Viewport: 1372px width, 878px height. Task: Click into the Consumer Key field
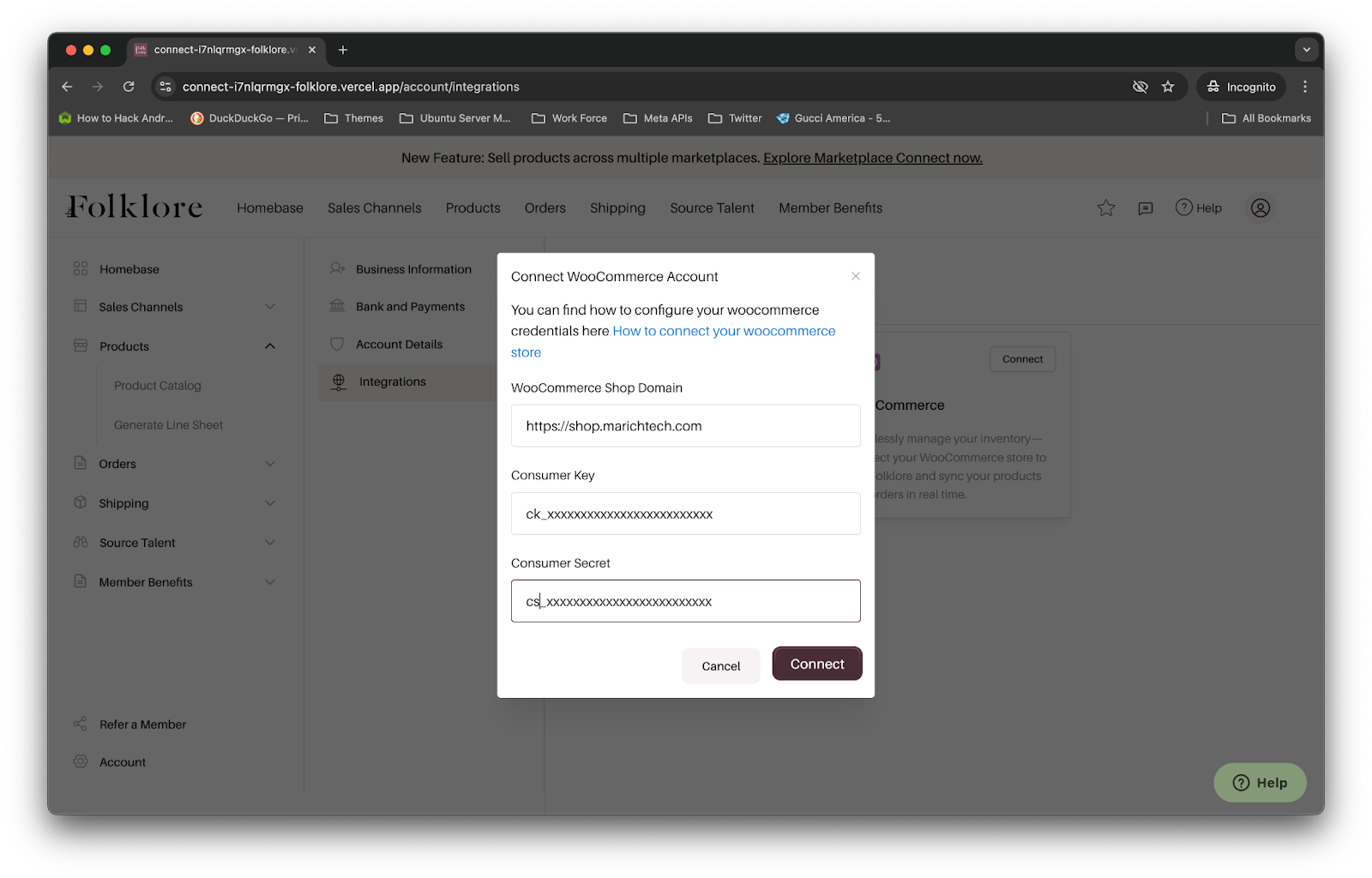[x=685, y=514]
